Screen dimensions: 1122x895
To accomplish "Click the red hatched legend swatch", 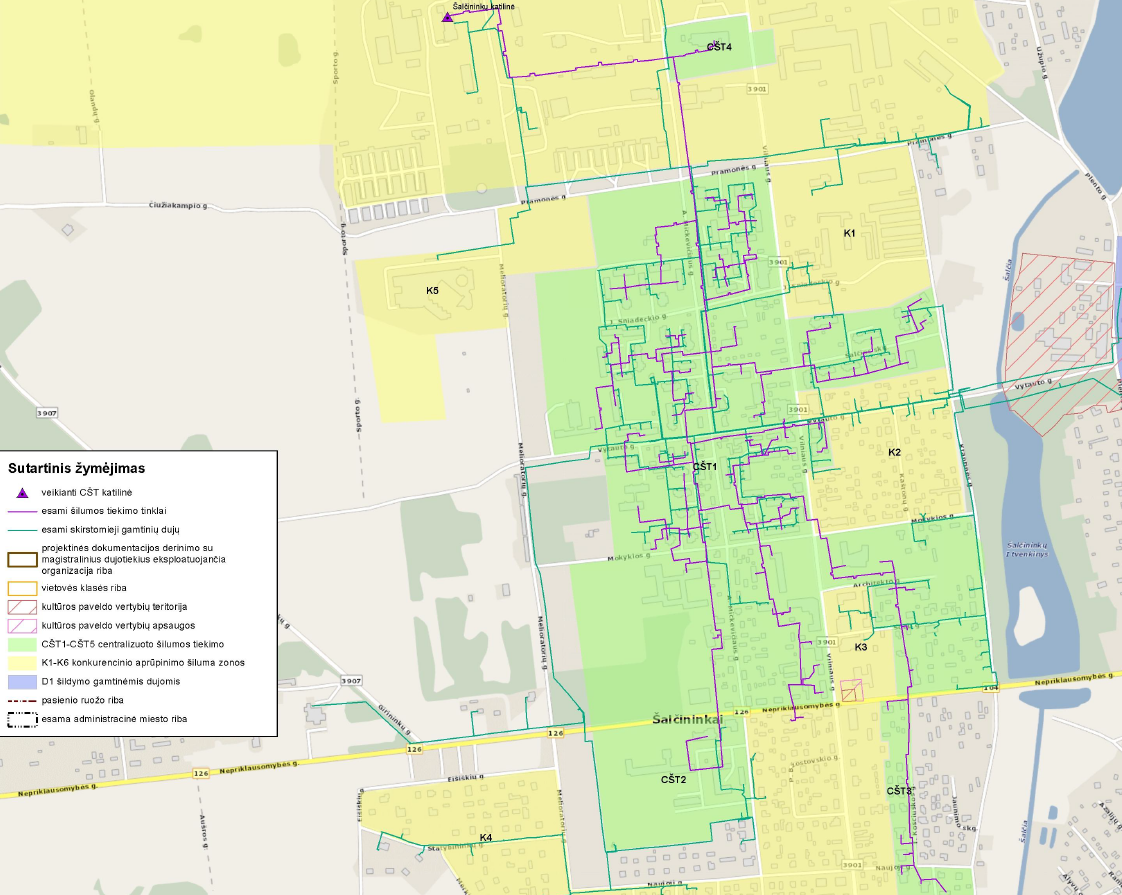I will [x=22, y=607].
